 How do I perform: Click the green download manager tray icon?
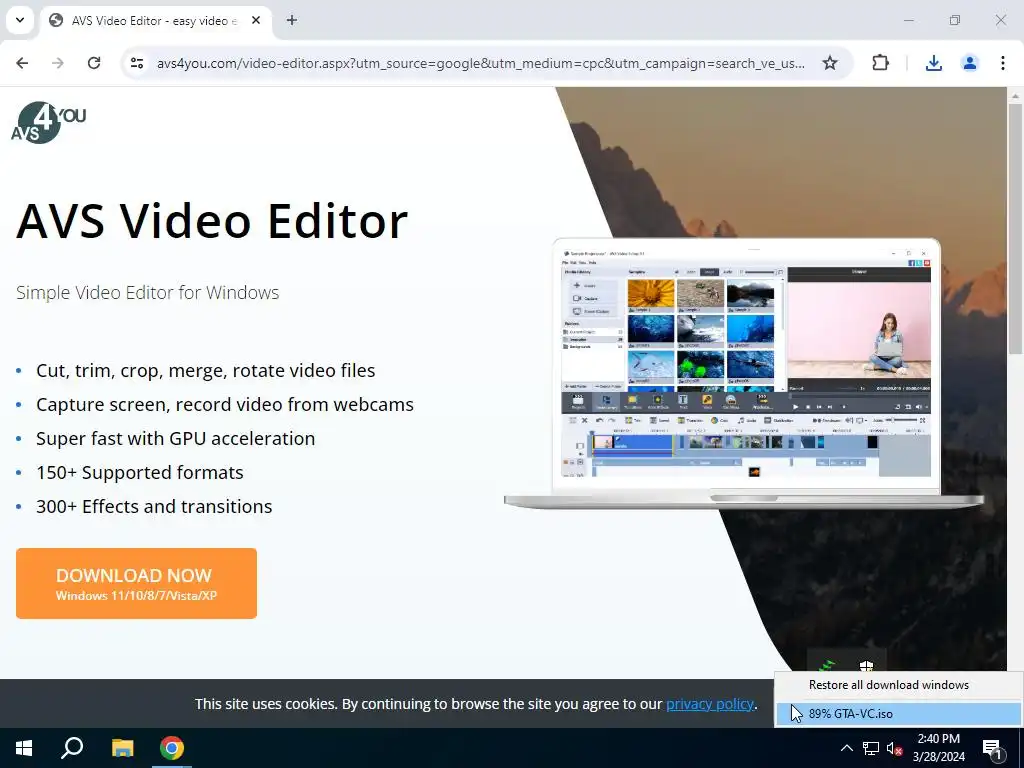coord(826,665)
